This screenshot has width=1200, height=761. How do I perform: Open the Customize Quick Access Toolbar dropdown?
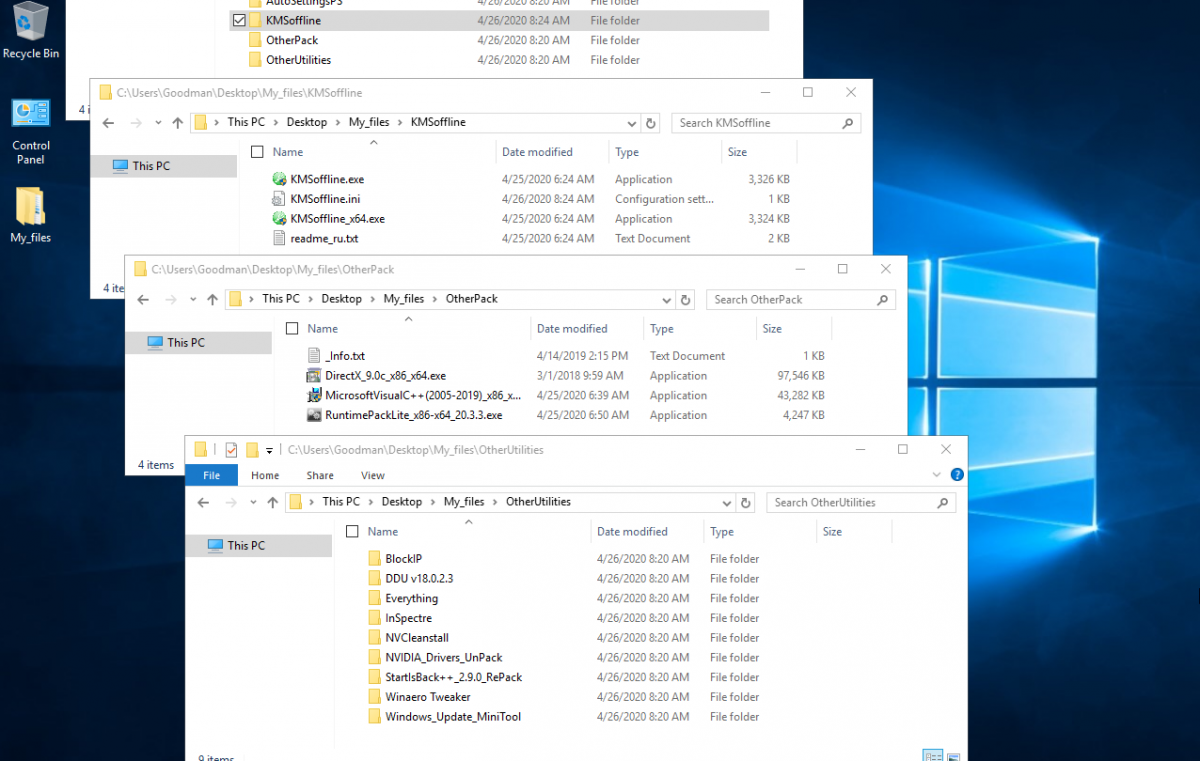tap(269, 451)
